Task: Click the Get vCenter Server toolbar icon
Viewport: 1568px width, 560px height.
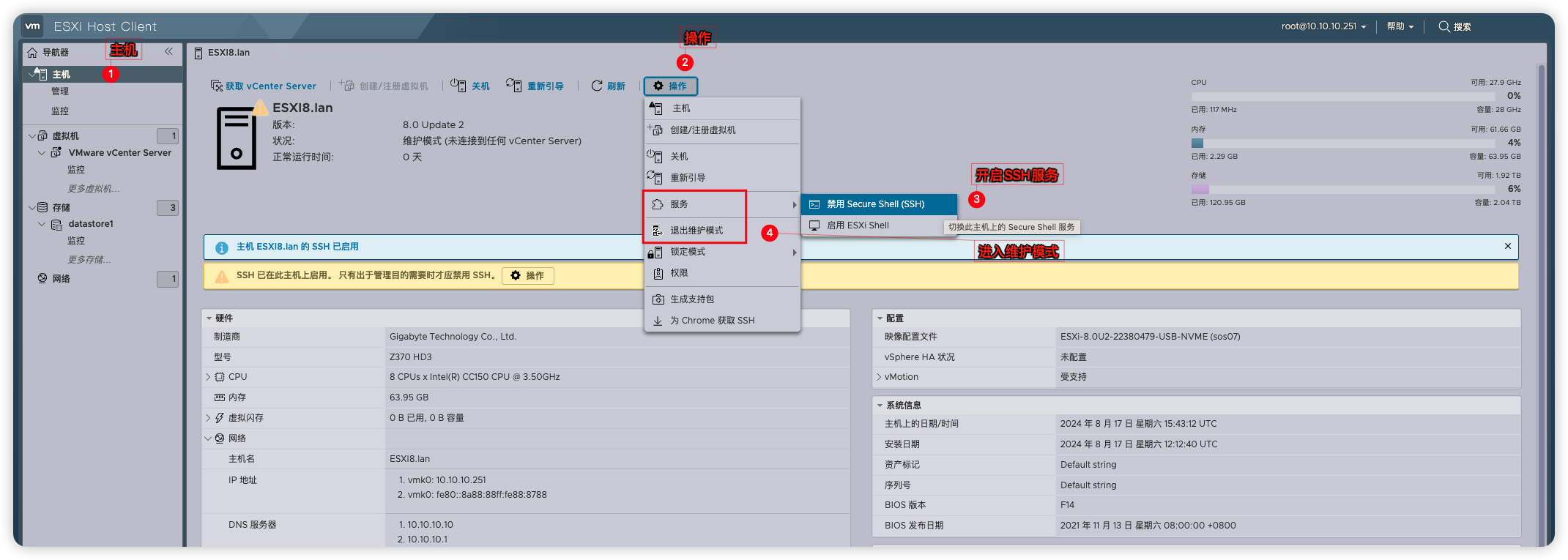Action: 217,86
